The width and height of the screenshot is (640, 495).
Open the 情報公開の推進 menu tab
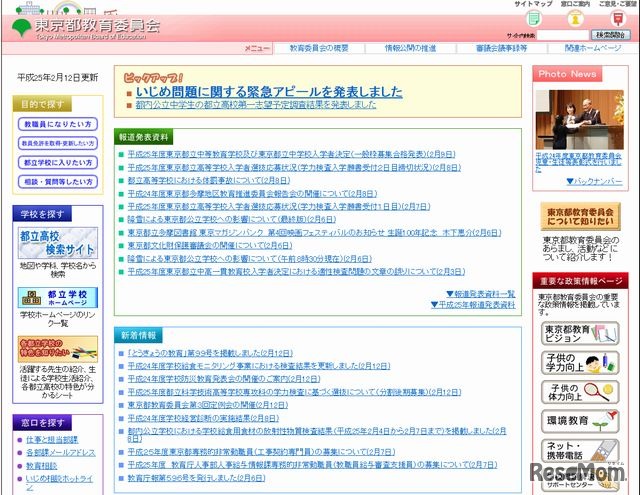(x=410, y=48)
